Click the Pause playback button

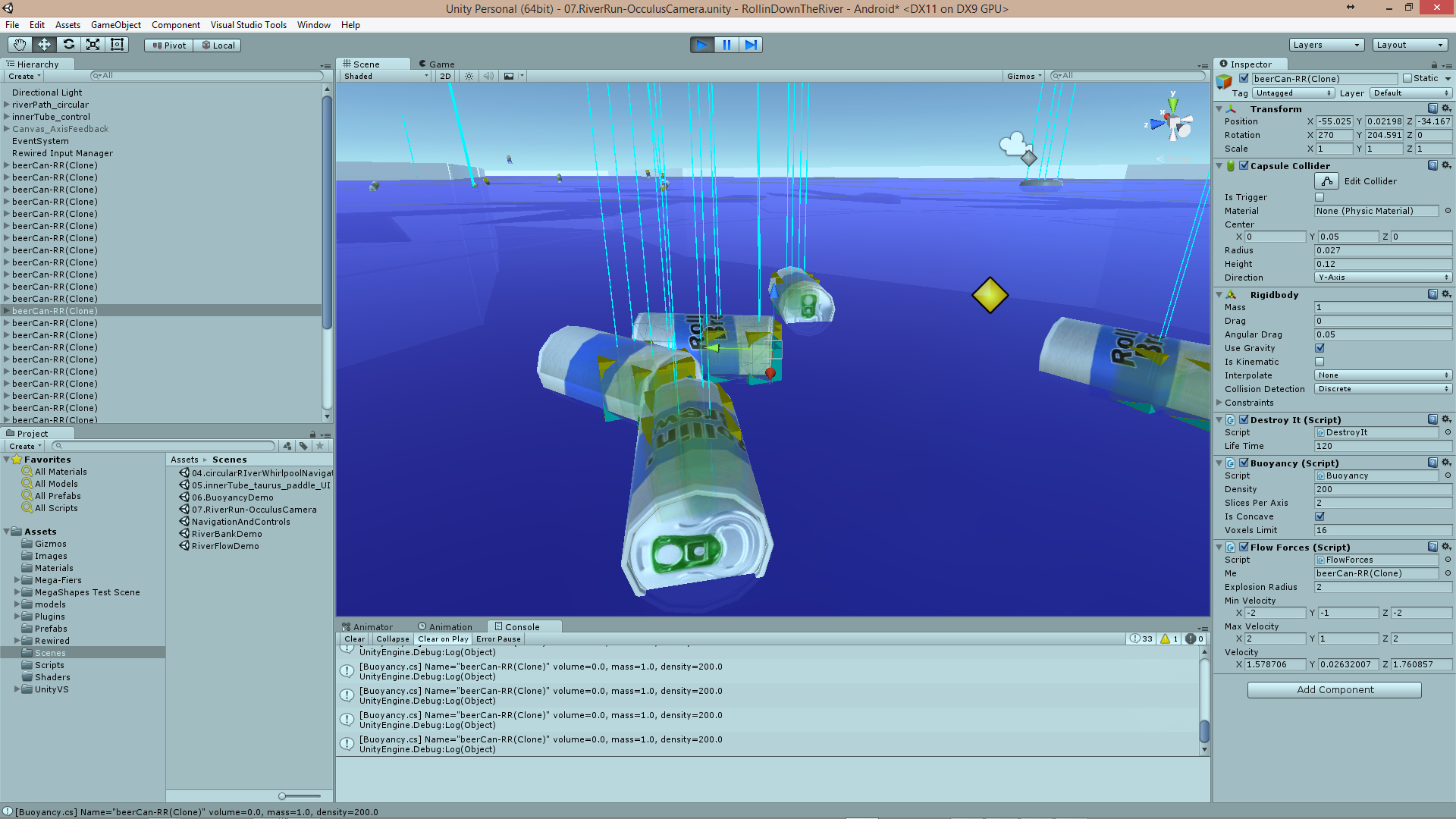click(726, 45)
